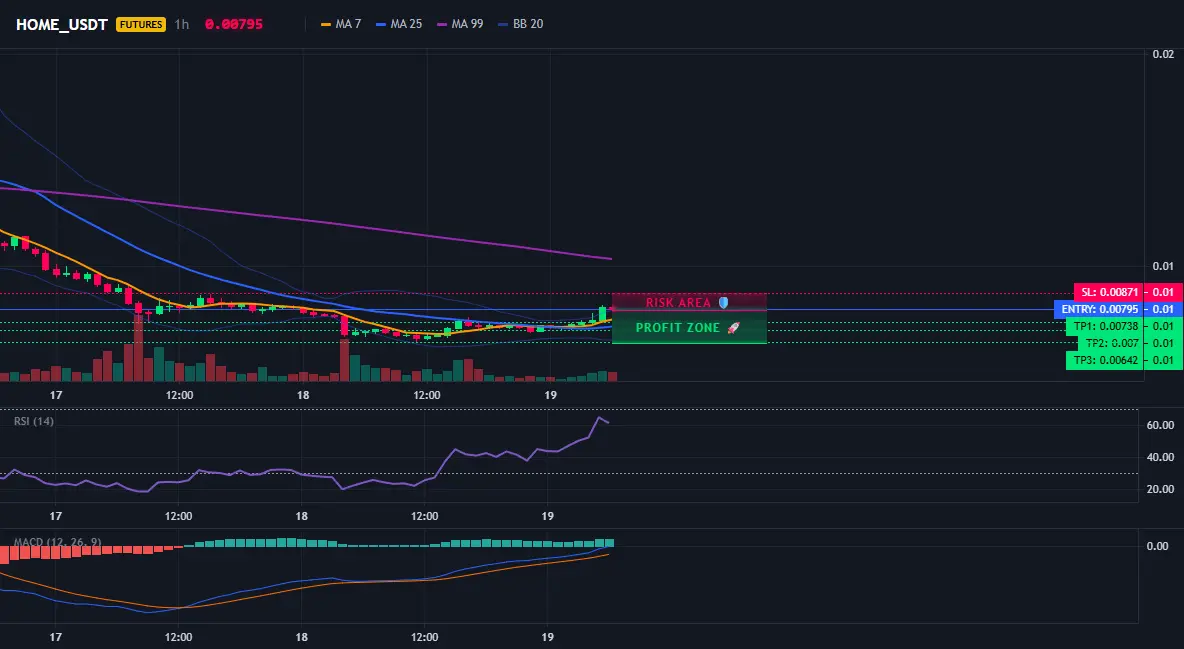Image resolution: width=1184 pixels, height=649 pixels.
Task: Click the TP2: 0.007 target tag
Action: (1111, 343)
